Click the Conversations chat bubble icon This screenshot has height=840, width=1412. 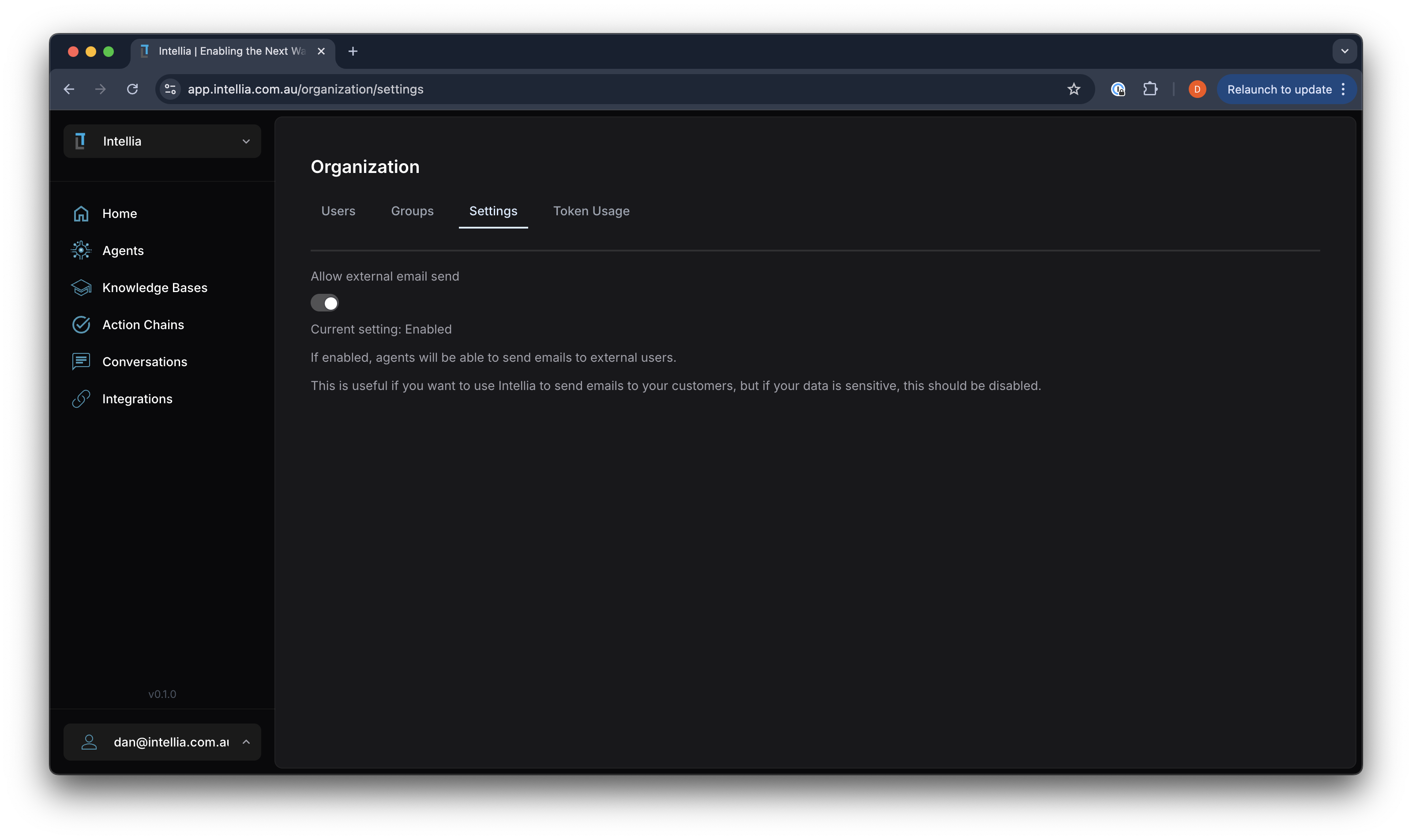81,361
